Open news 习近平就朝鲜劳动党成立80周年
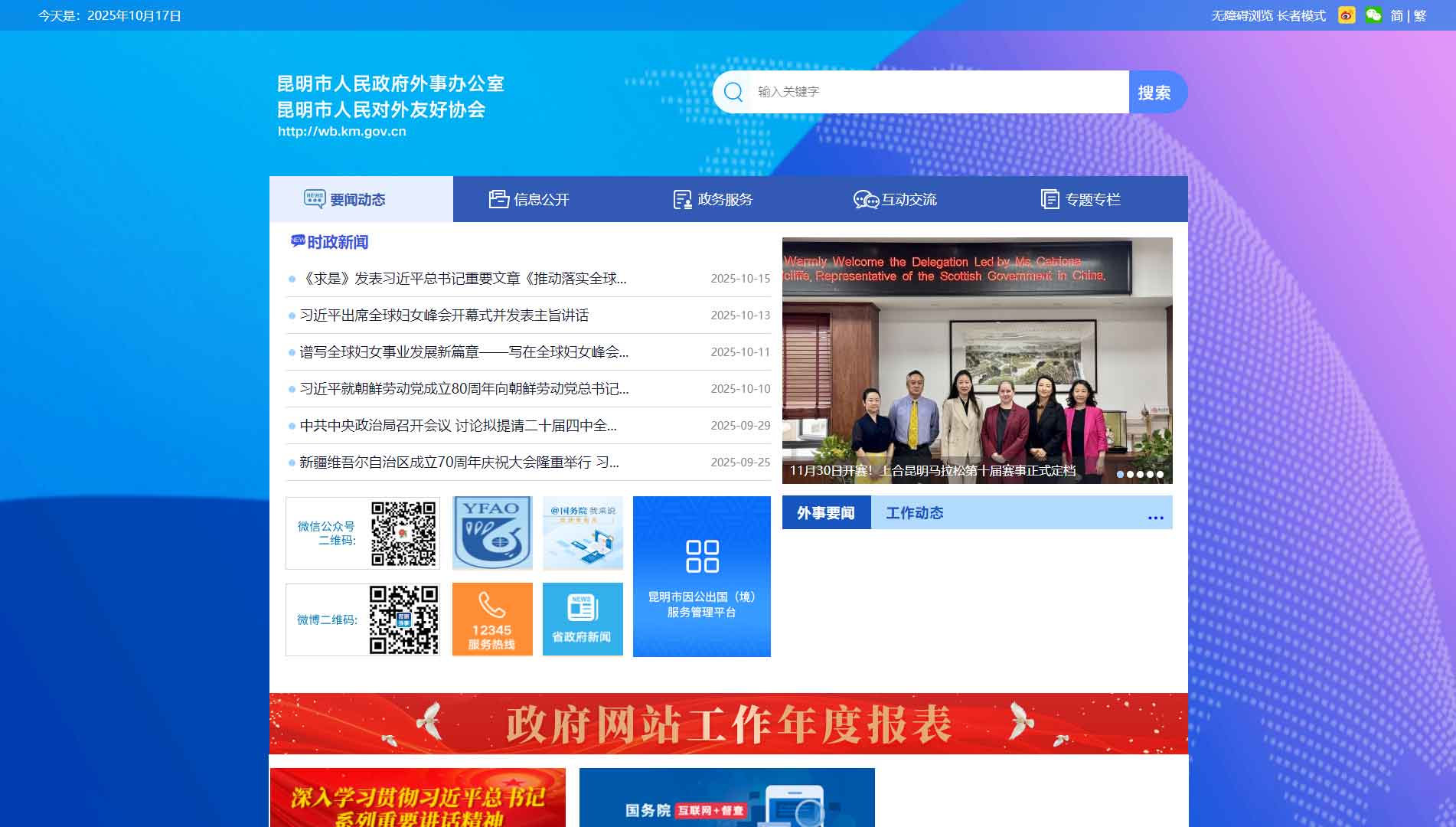1456x827 pixels. pos(464,389)
